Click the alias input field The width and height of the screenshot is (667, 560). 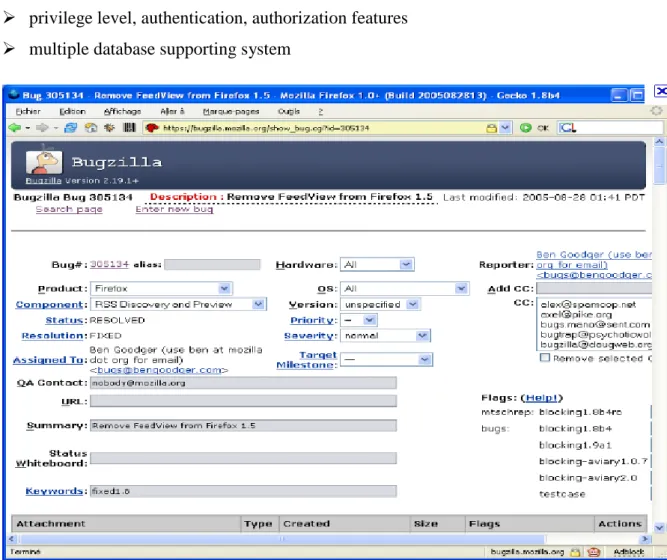pos(212,264)
